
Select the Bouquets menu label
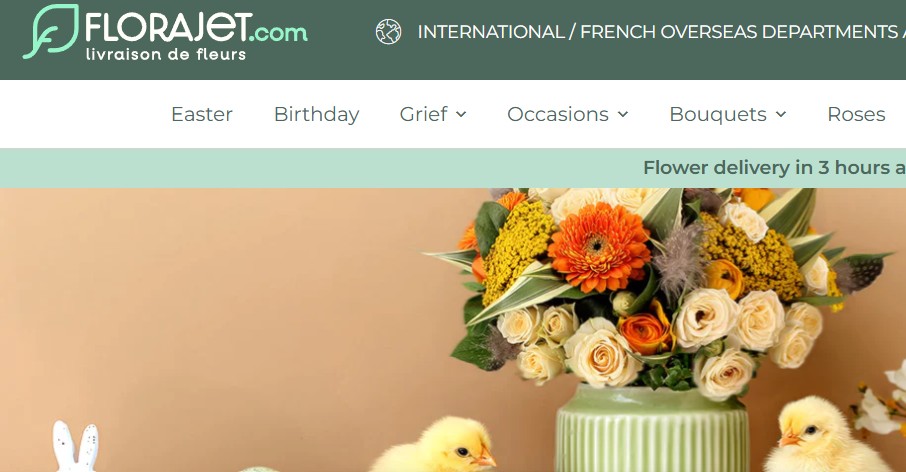[718, 114]
